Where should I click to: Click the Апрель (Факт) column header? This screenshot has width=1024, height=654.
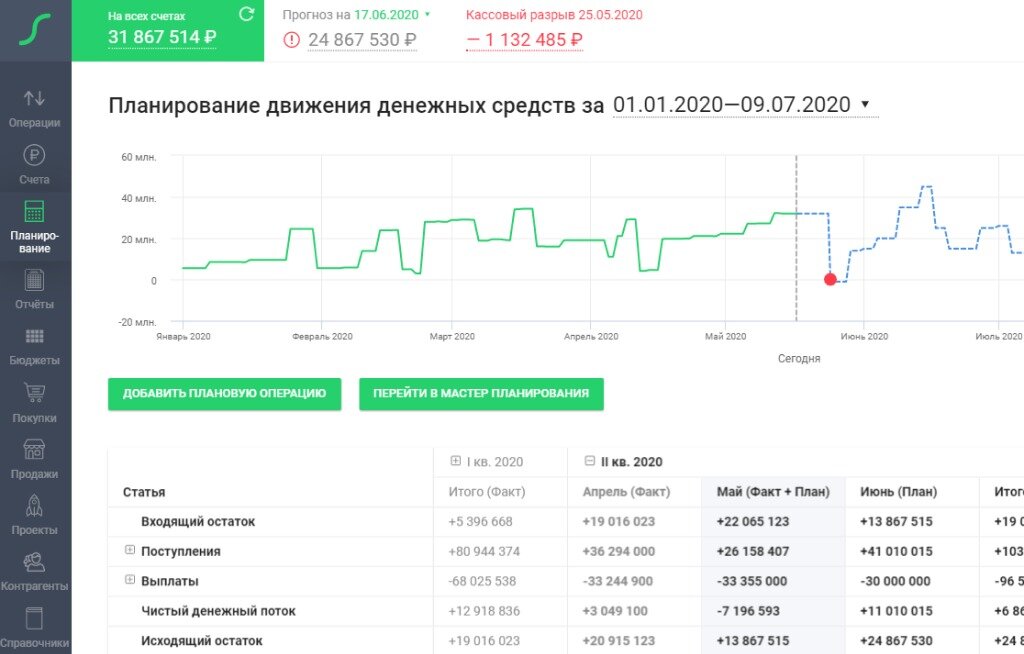(x=626, y=491)
